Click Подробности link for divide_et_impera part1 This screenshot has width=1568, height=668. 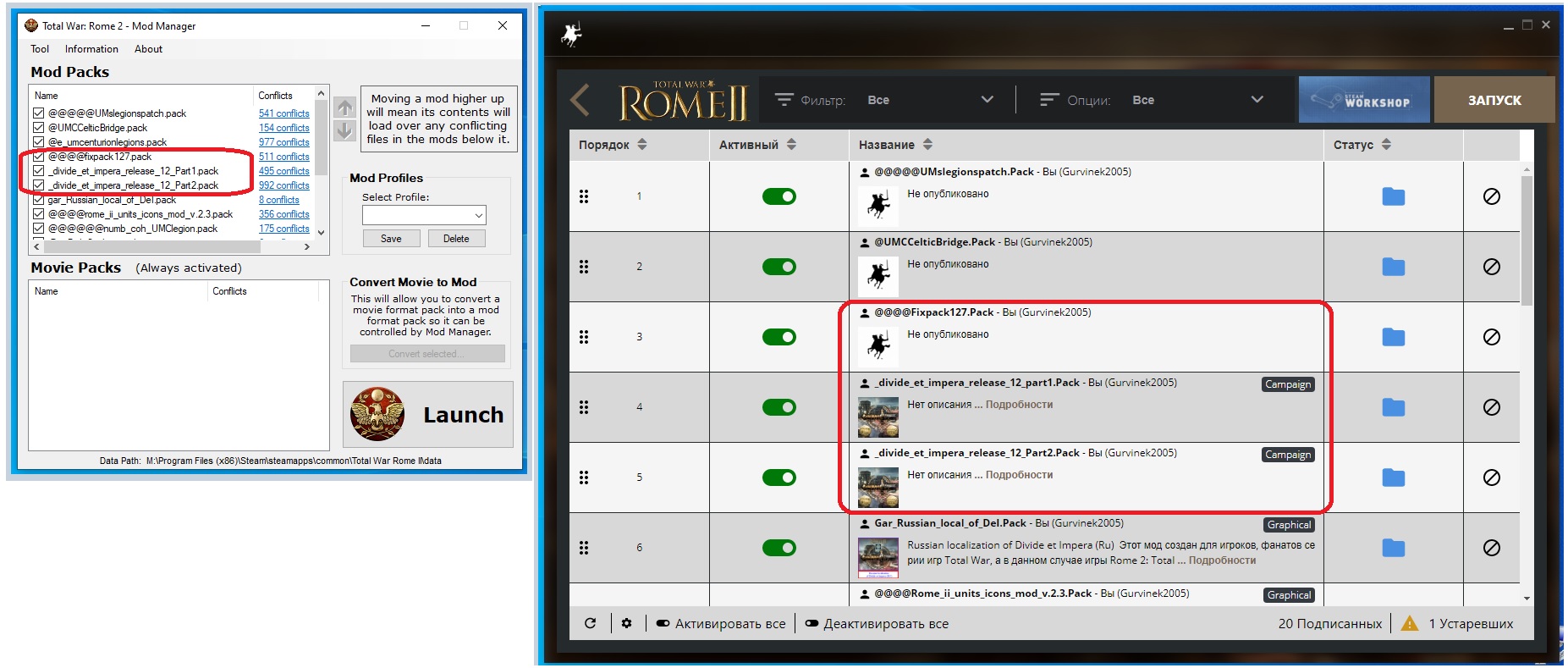click(1019, 405)
